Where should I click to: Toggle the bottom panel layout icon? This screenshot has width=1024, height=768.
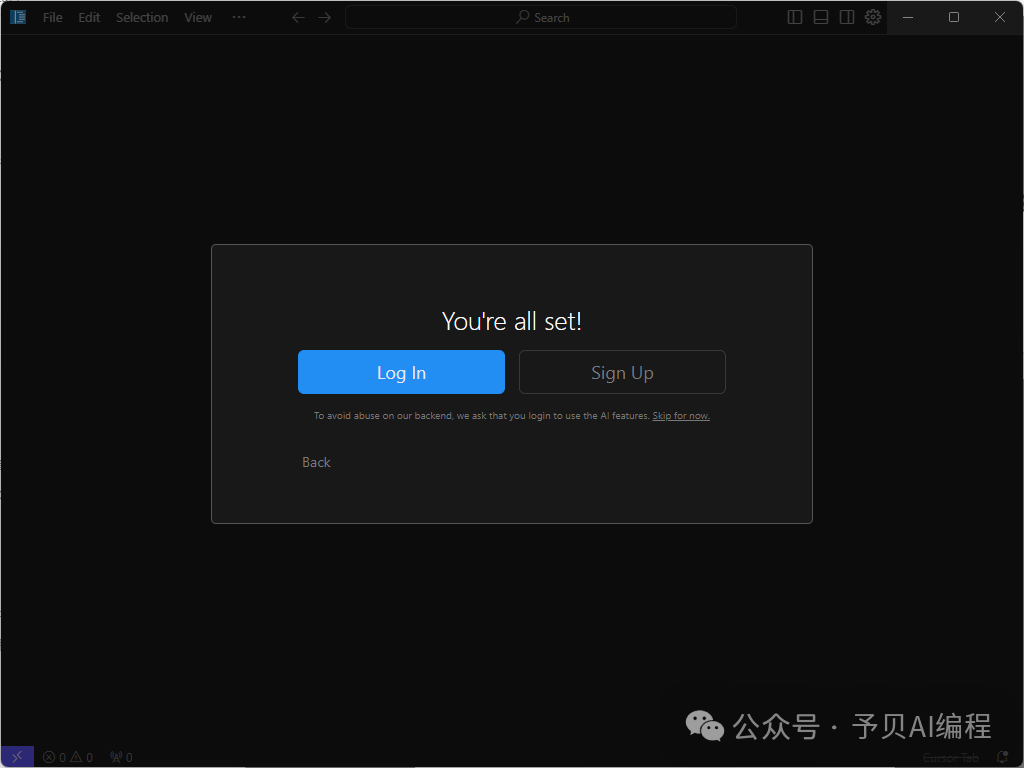point(821,18)
